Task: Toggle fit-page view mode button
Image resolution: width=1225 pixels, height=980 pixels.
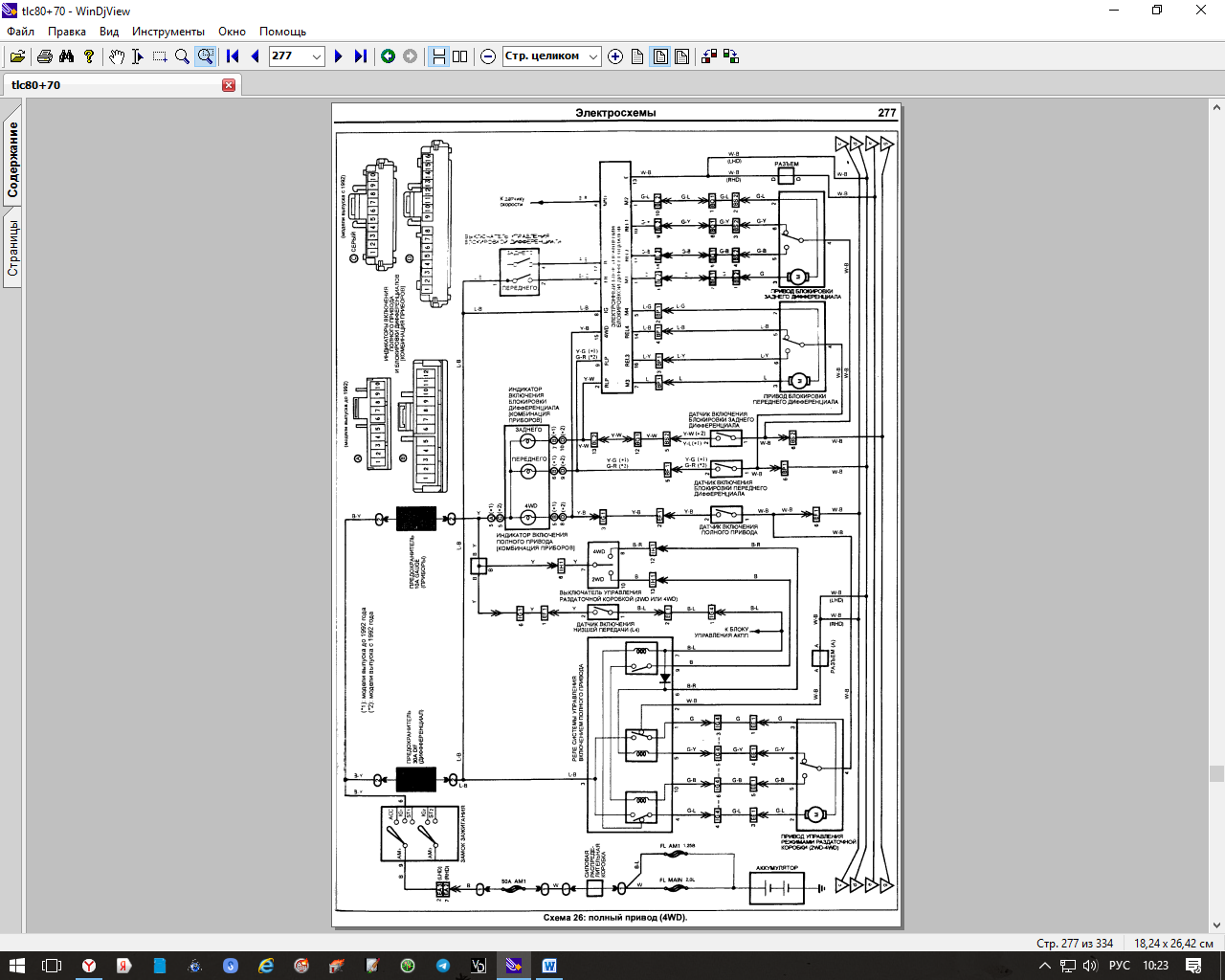Action: point(660,56)
